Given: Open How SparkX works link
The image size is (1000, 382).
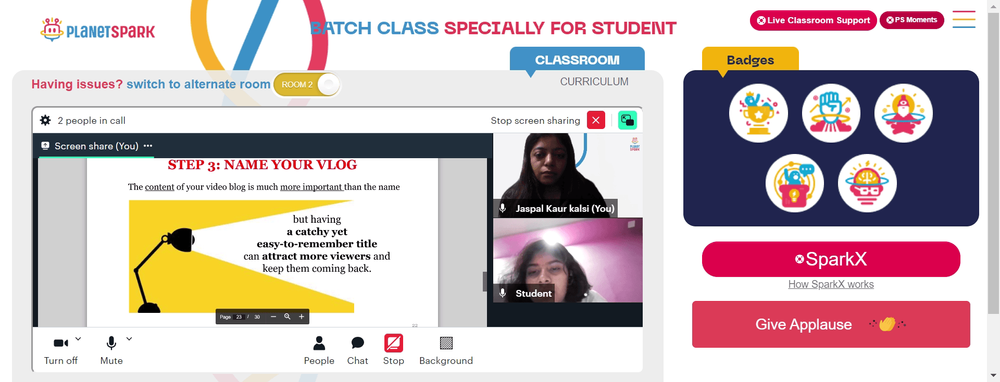Looking at the screenshot, I should pos(831,284).
